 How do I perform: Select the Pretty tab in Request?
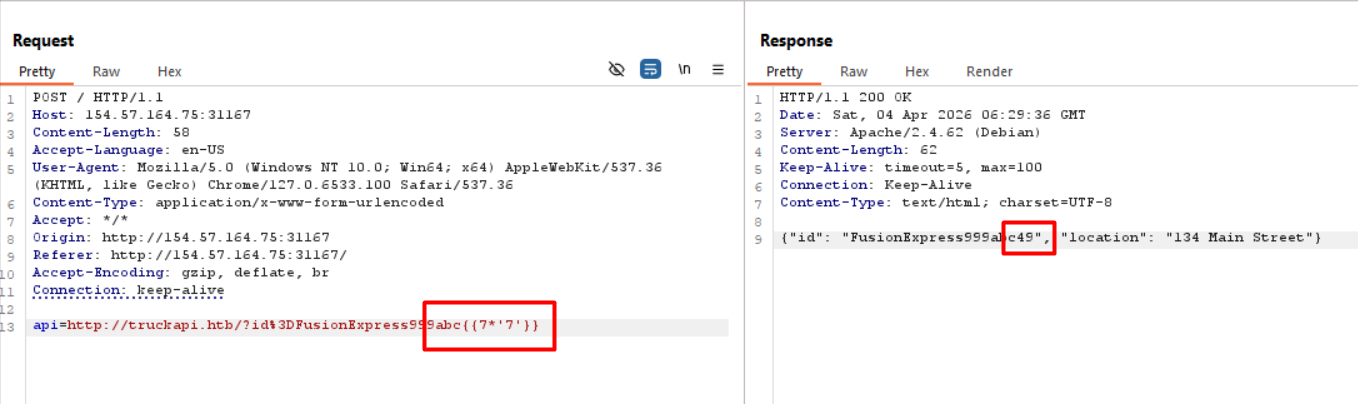coord(37,72)
